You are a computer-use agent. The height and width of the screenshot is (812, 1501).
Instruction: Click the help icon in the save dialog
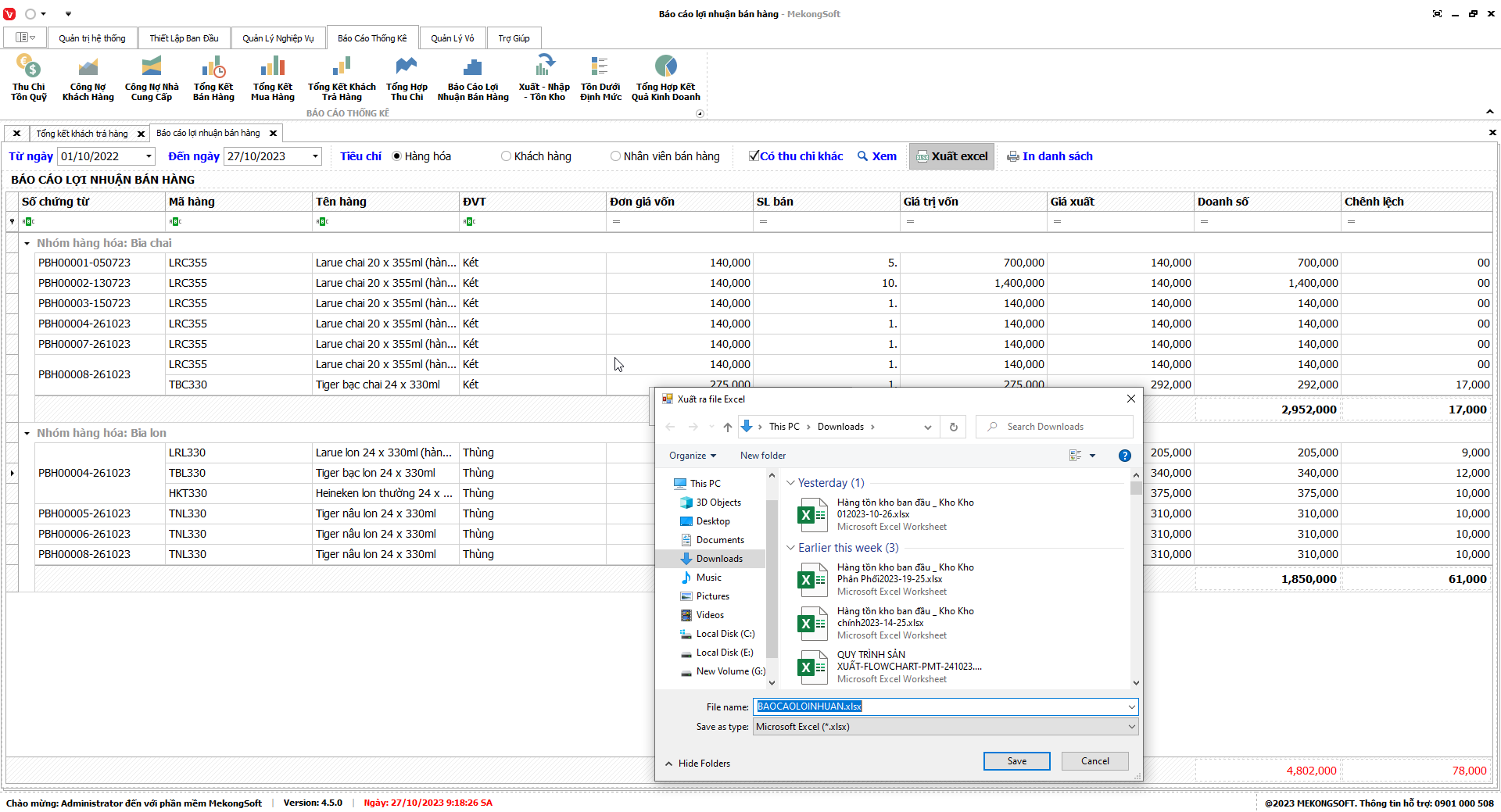coord(1124,456)
